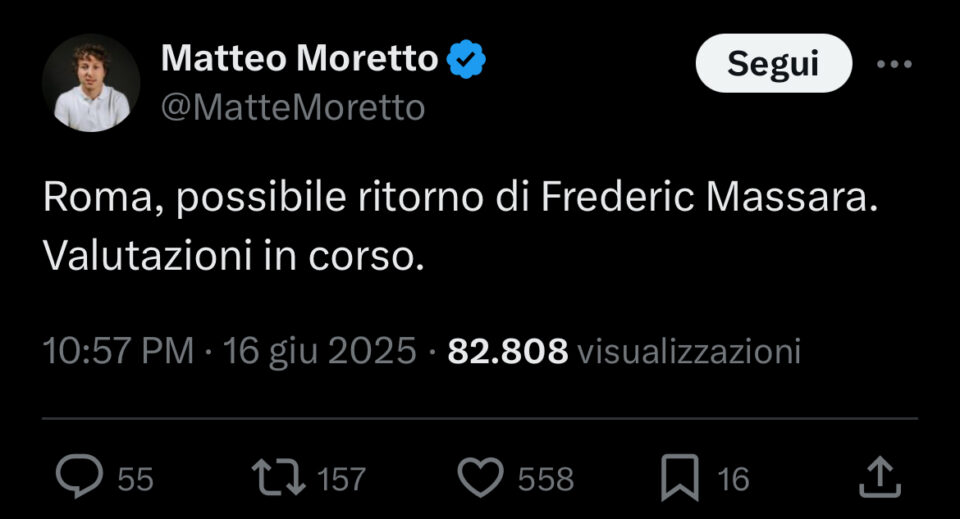Visit the @MatteMoretto handle link
960x519 pixels.
tap(293, 108)
